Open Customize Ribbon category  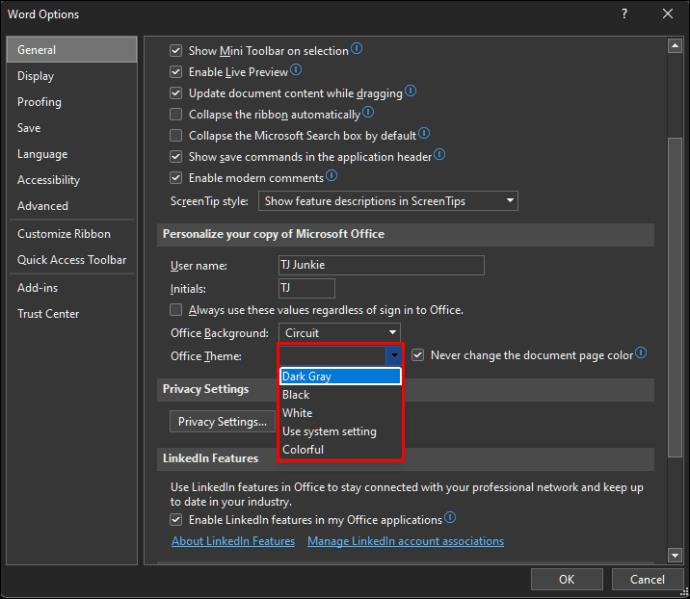point(72,234)
